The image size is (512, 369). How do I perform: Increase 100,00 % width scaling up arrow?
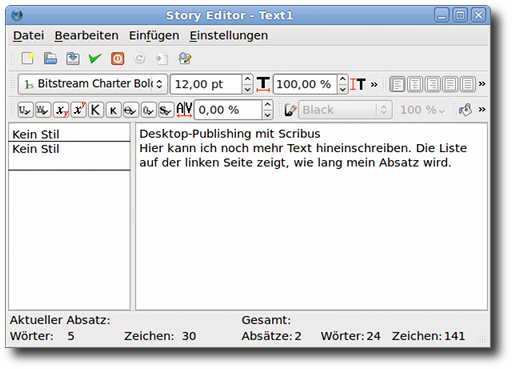click(343, 79)
